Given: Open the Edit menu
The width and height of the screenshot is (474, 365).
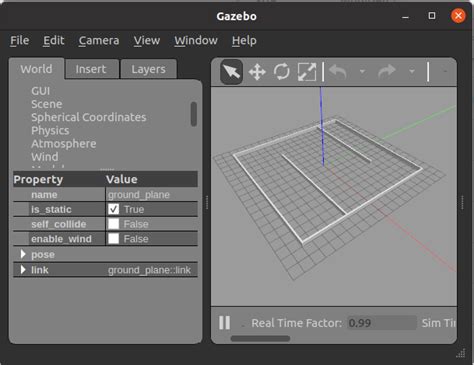Looking at the screenshot, I should tap(54, 41).
